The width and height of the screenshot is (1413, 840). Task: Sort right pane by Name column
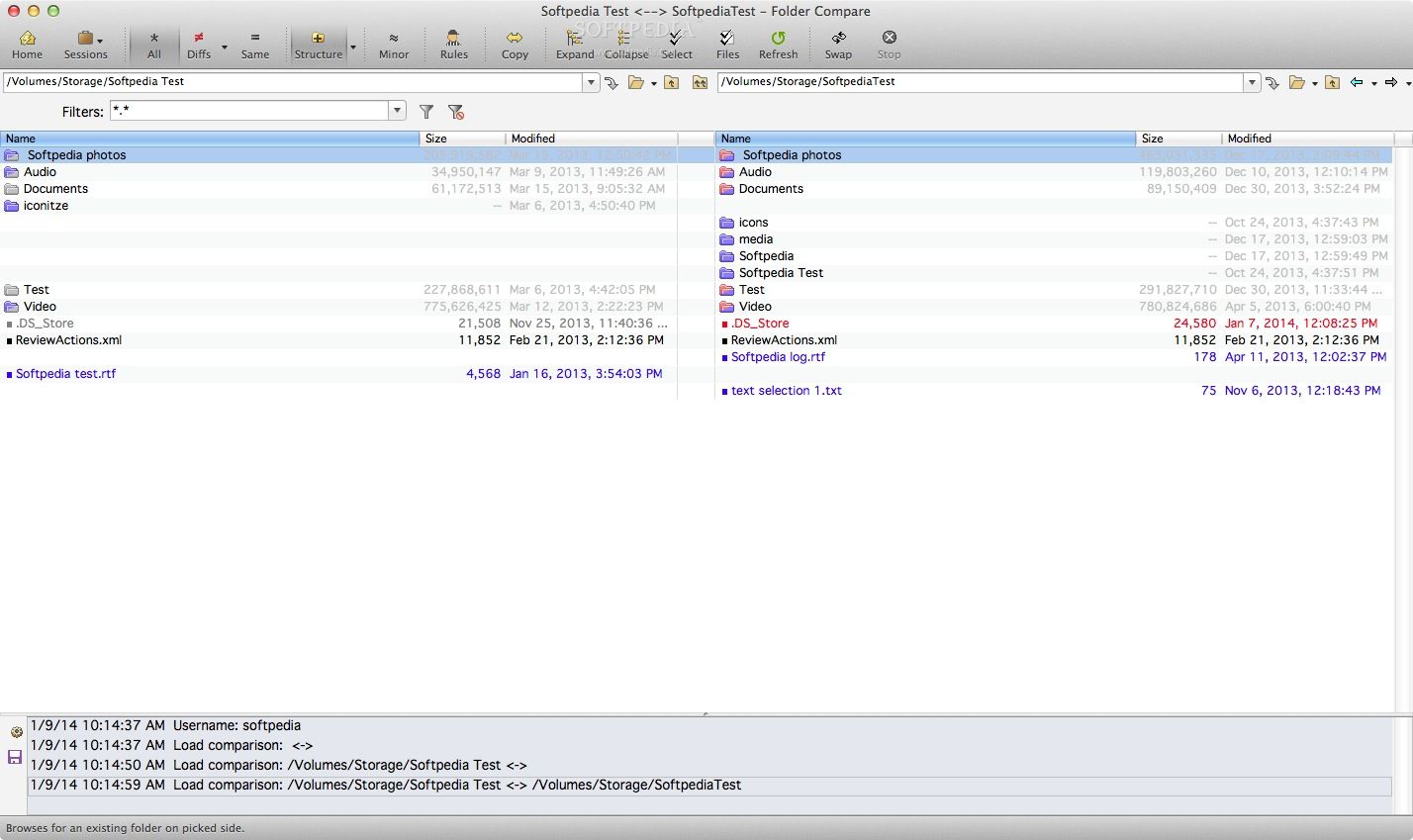tap(926, 139)
